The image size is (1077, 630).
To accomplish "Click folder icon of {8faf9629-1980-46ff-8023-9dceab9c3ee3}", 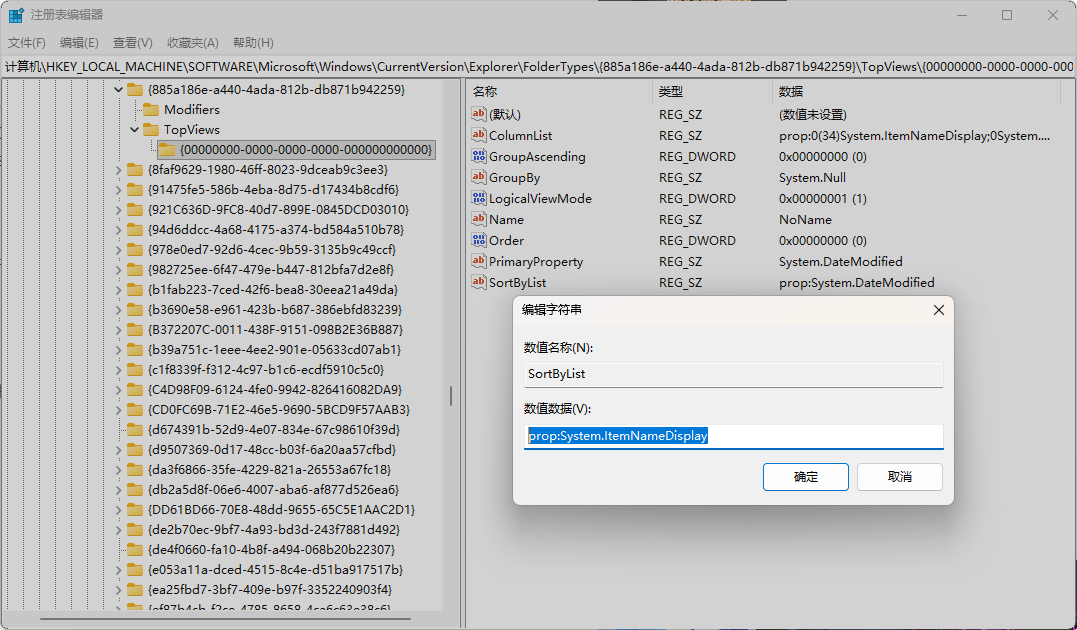I will point(135,169).
